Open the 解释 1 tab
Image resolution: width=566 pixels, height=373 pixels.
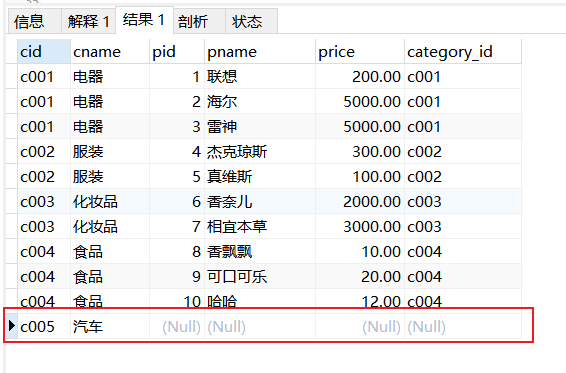click(x=88, y=21)
